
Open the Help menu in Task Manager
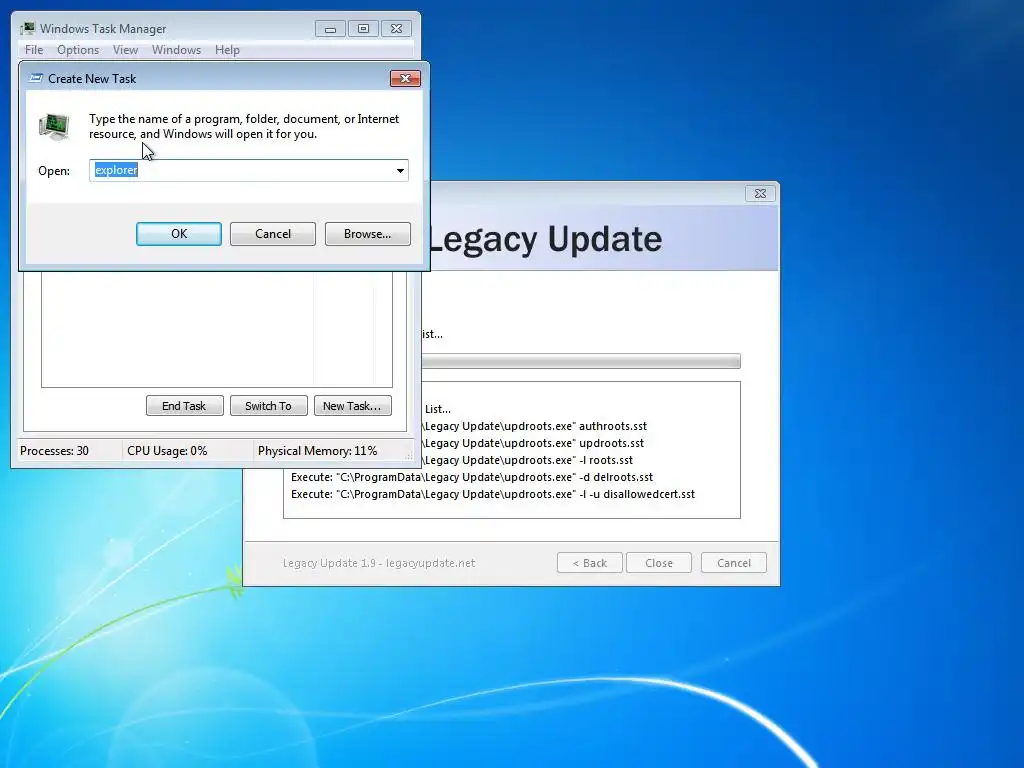(x=227, y=50)
